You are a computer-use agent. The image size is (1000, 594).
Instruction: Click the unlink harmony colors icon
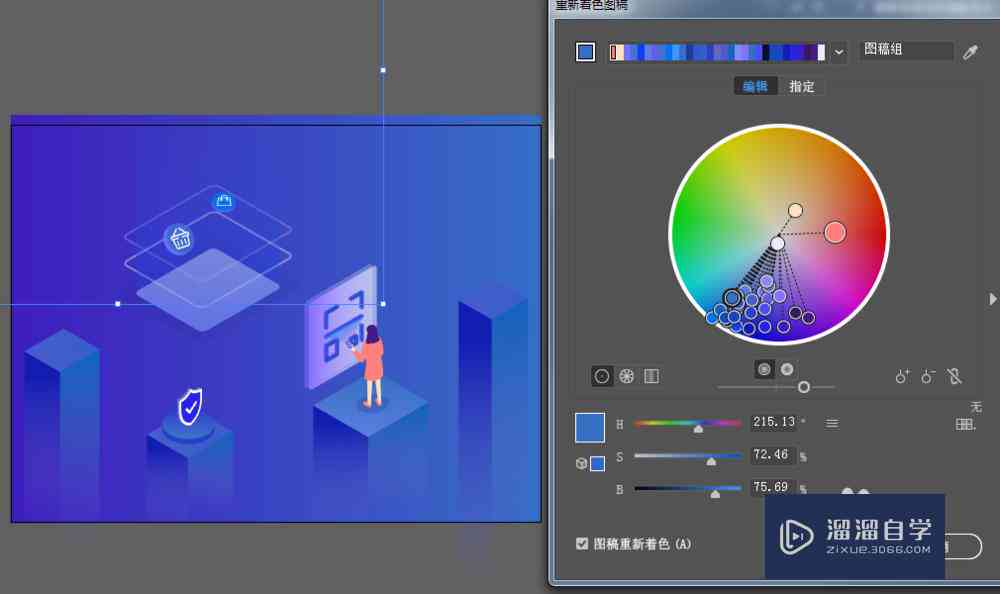pyautogui.click(x=954, y=376)
